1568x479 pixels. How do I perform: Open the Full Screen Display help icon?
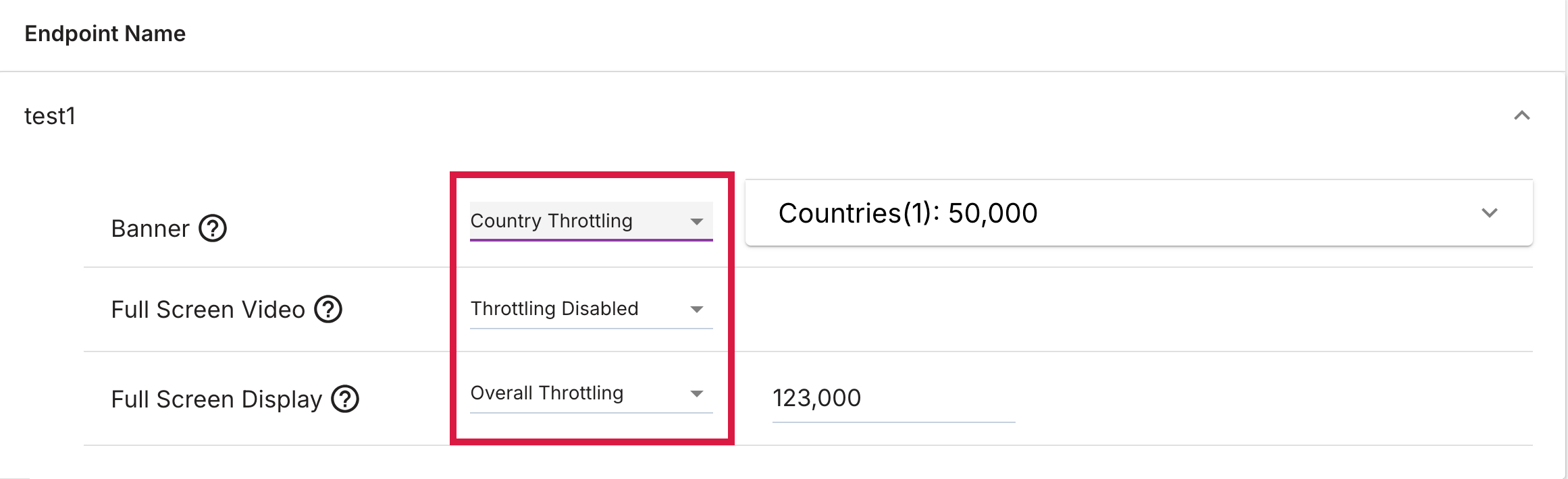[x=345, y=399]
